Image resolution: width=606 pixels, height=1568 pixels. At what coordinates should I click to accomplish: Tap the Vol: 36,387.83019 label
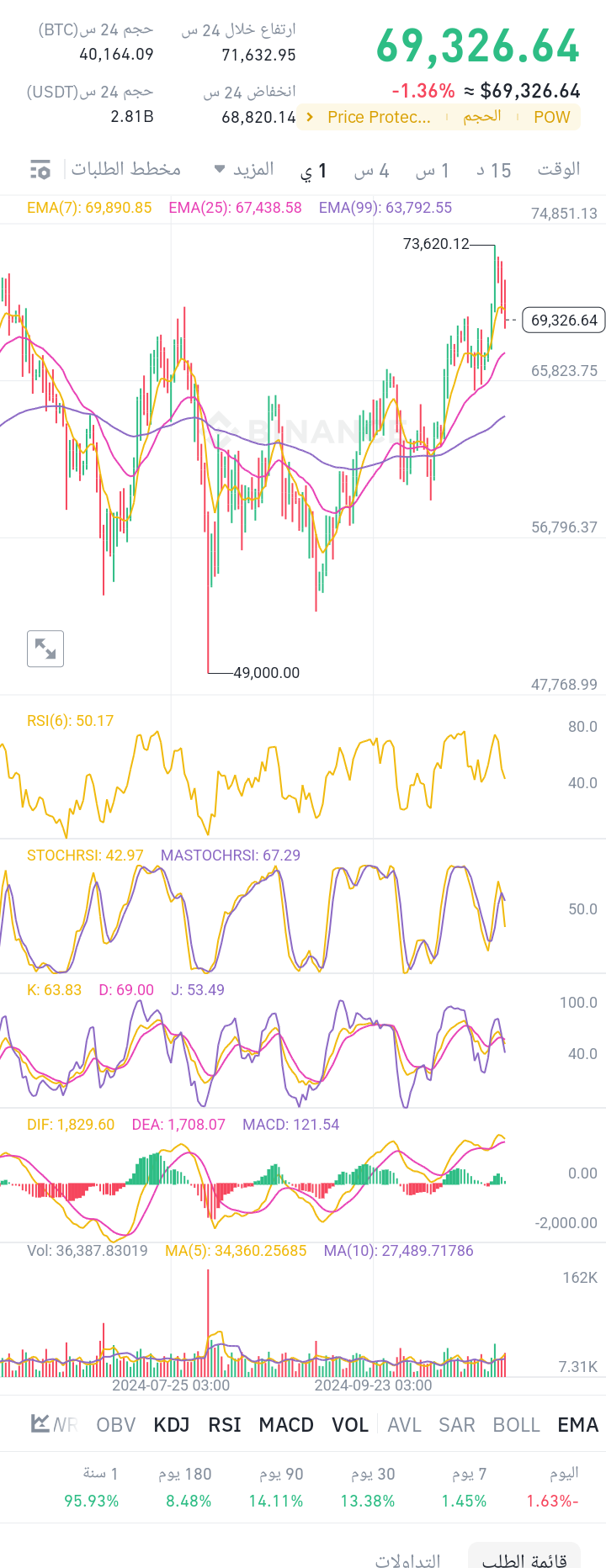pos(88,1251)
